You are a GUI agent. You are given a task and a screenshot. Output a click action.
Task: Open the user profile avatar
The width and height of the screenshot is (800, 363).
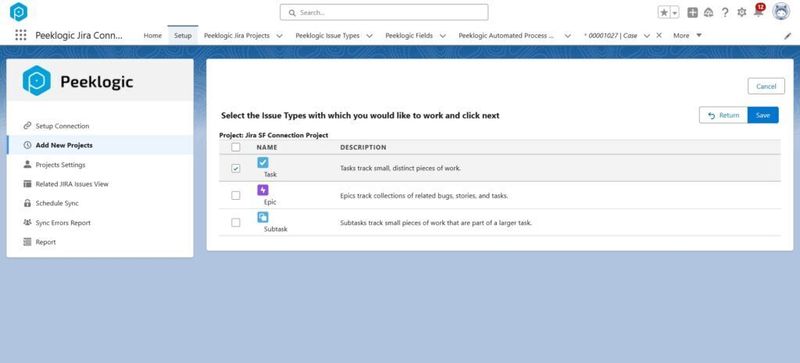781,12
